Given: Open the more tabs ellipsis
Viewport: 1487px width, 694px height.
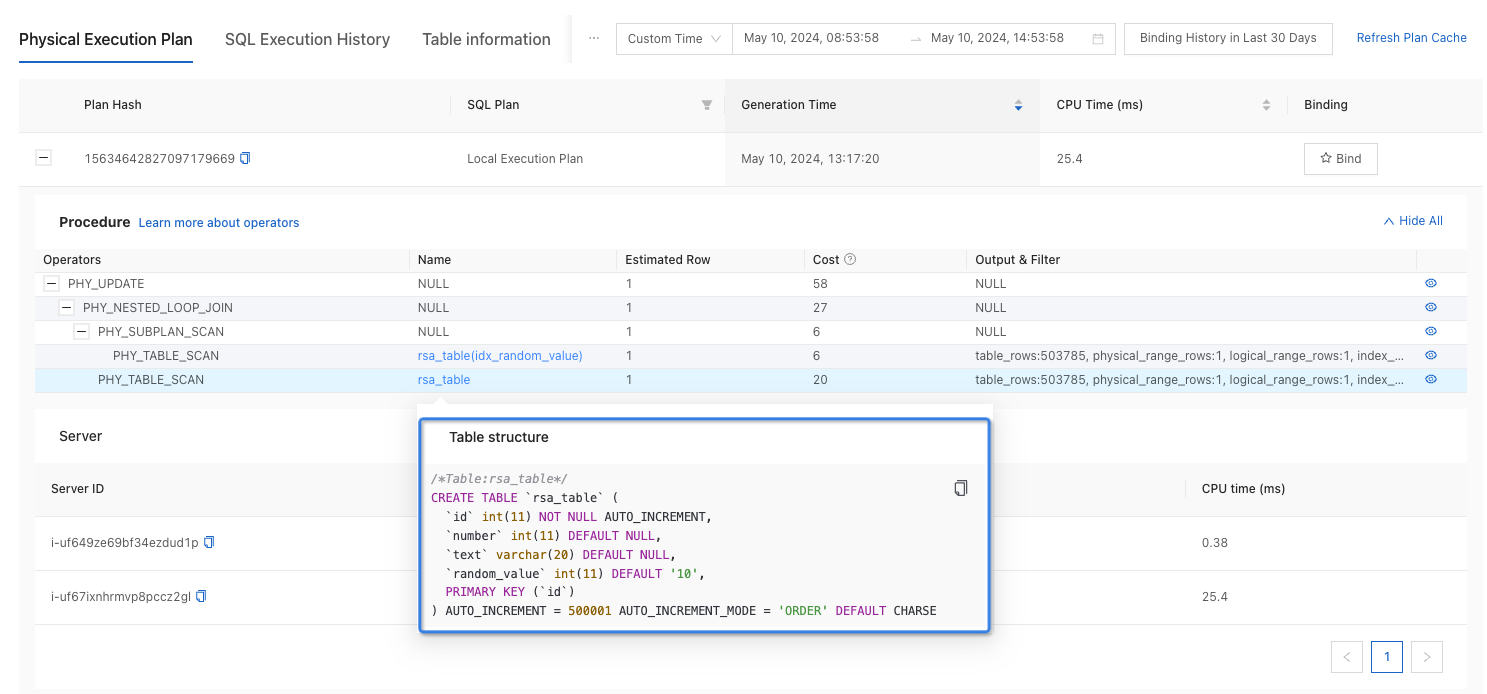Looking at the screenshot, I should pyautogui.click(x=594, y=38).
